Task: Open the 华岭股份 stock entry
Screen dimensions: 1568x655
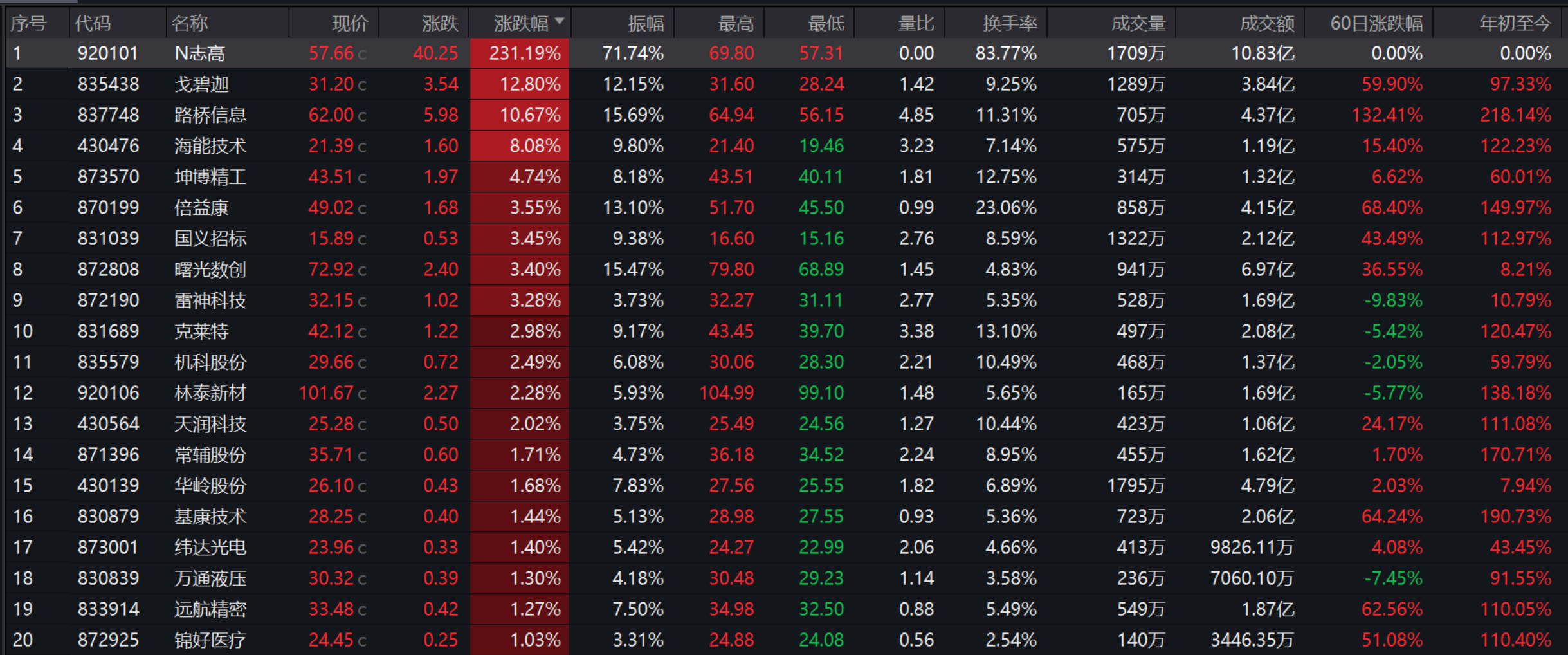Action: click(210, 485)
